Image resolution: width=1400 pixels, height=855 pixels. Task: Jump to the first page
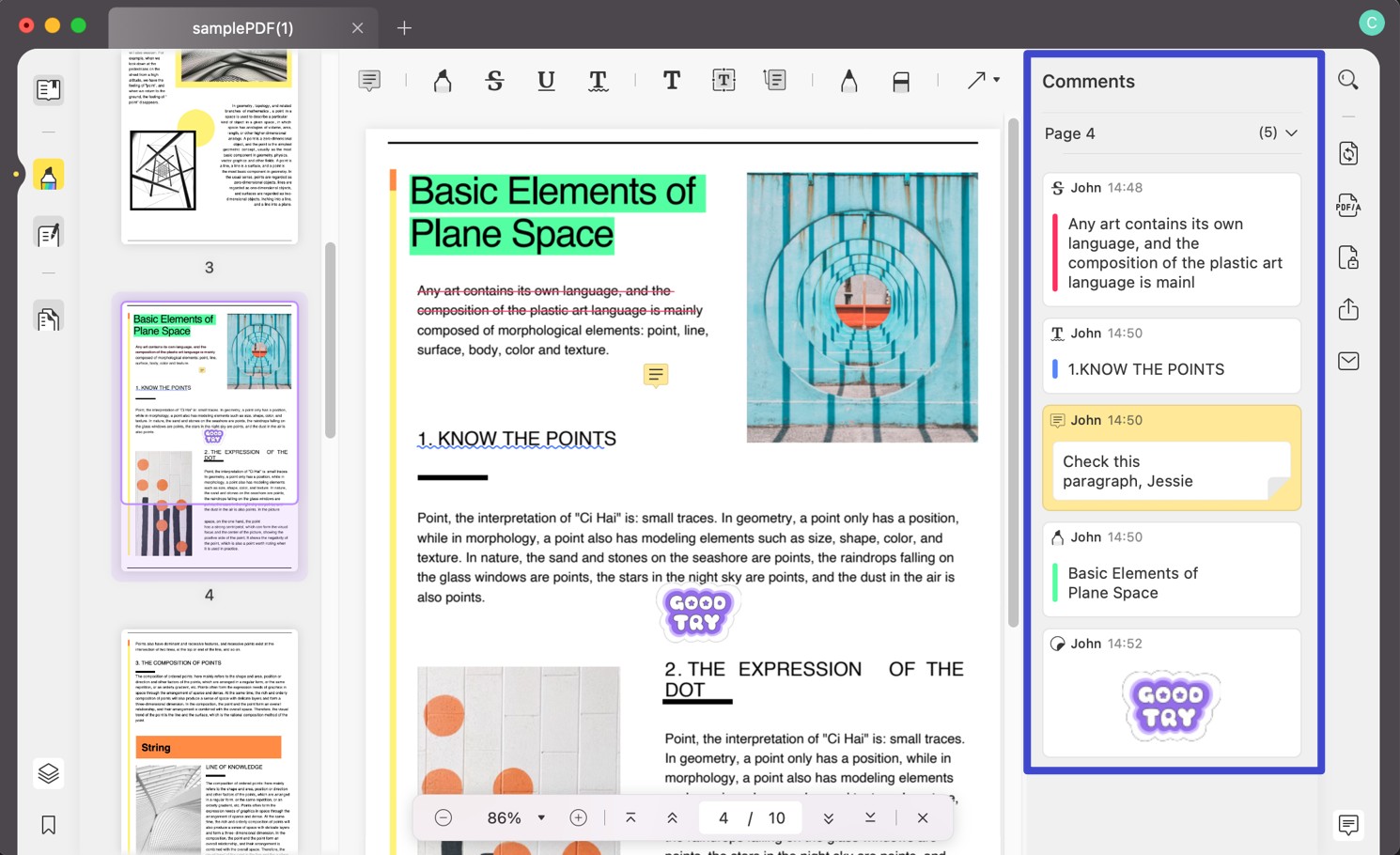tap(630, 818)
